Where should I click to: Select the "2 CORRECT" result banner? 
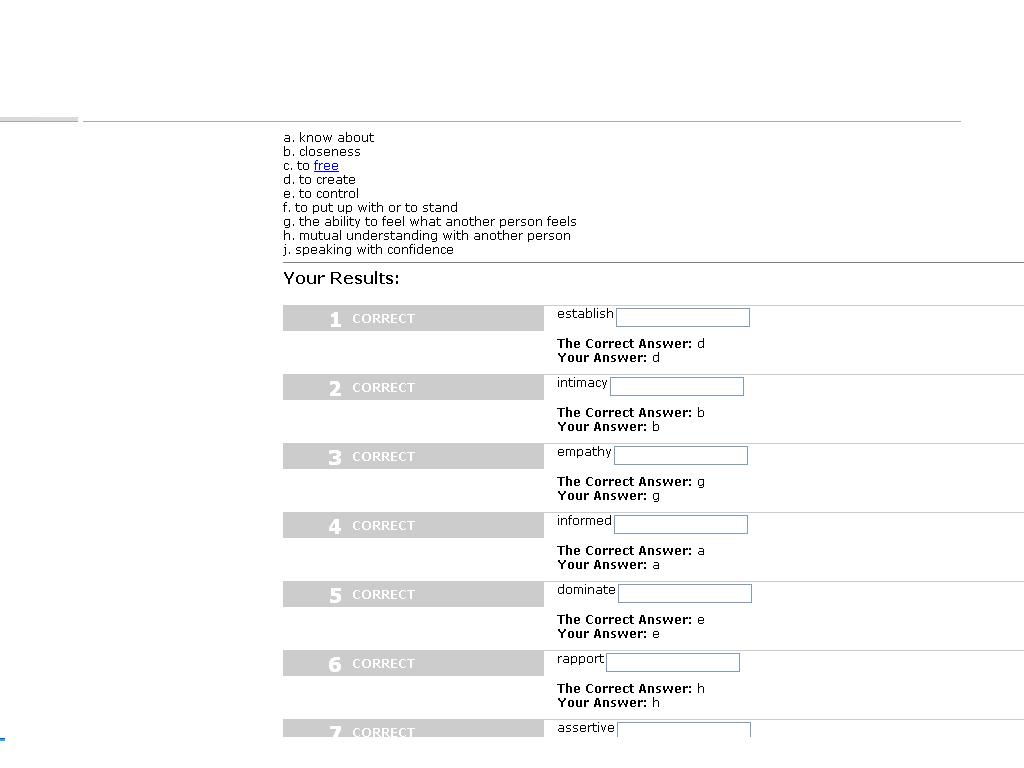[x=413, y=387]
